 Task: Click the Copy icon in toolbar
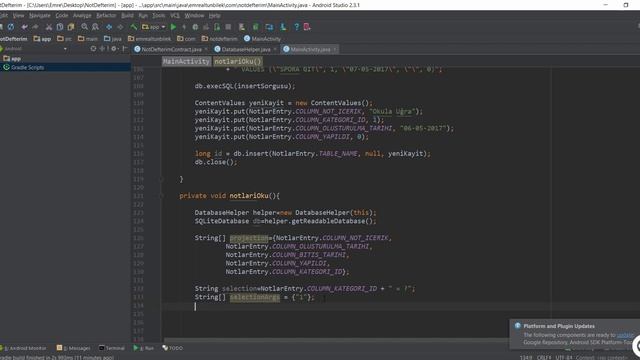click(x=60, y=27)
